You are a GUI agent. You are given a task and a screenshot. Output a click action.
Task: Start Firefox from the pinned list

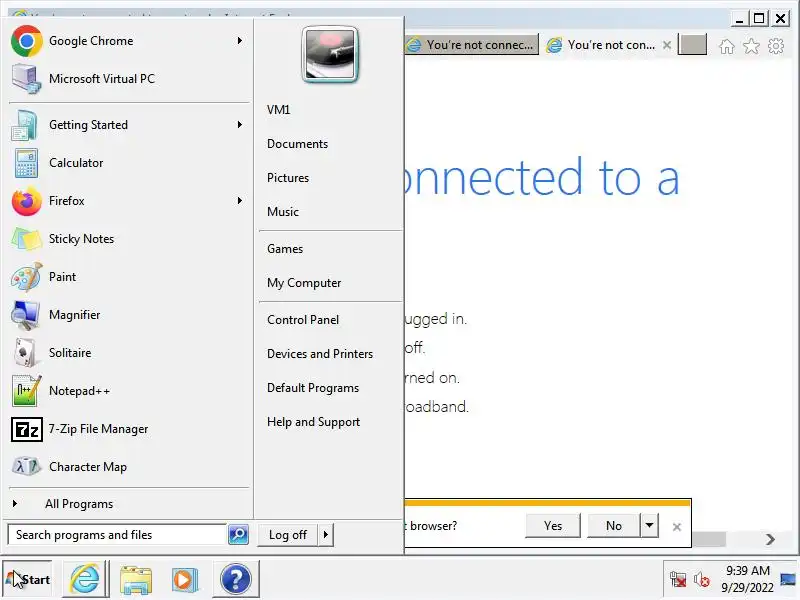[x=128, y=201]
